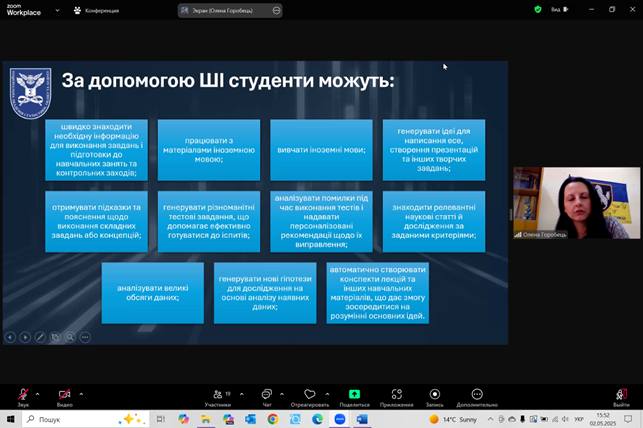Expand the audio options arrow next to Звук
Screen dimensions: 643x428
tap(37, 393)
